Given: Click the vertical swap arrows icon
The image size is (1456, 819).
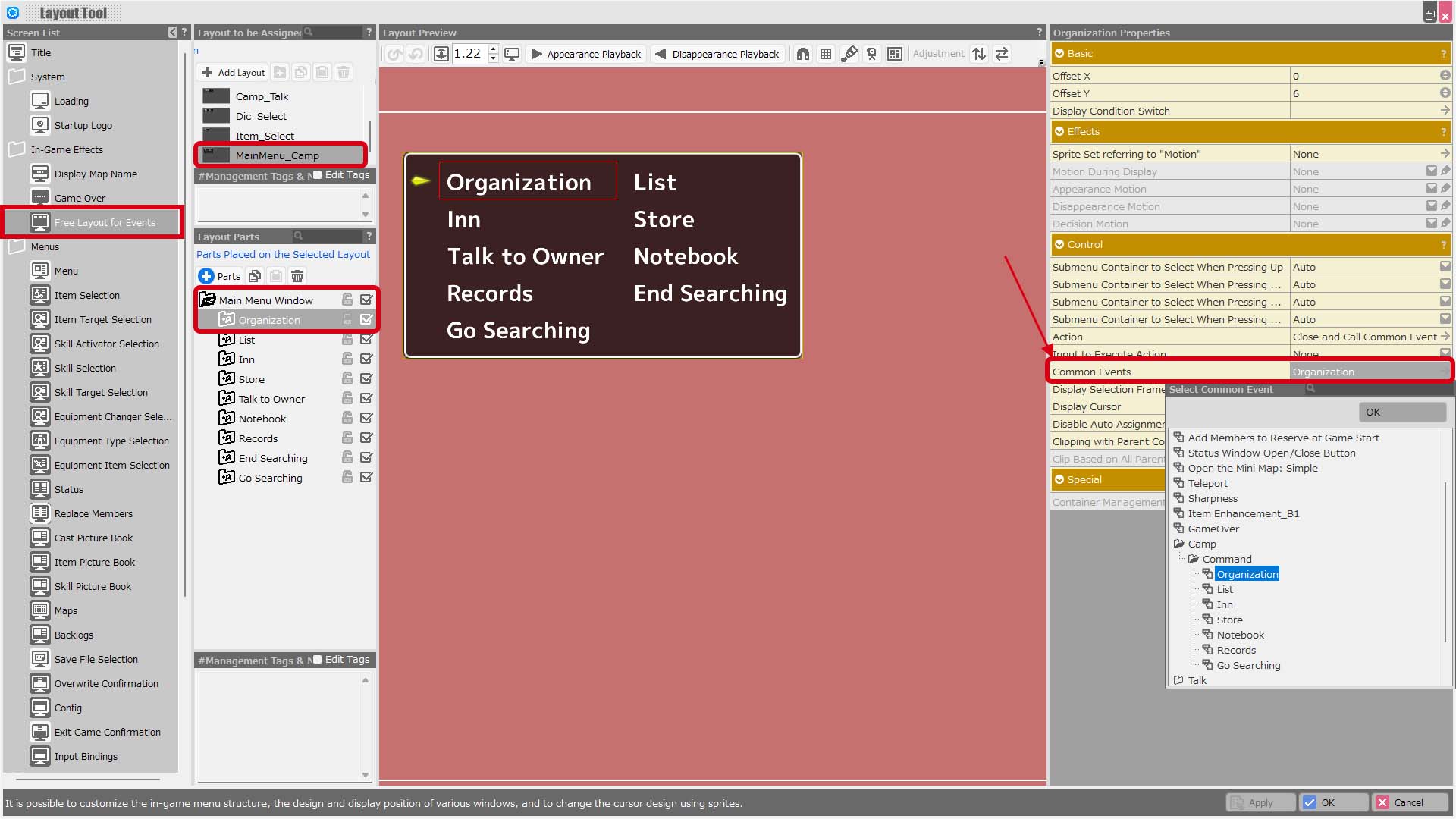Looking at the screenshot, I should [x=979, y=54].
